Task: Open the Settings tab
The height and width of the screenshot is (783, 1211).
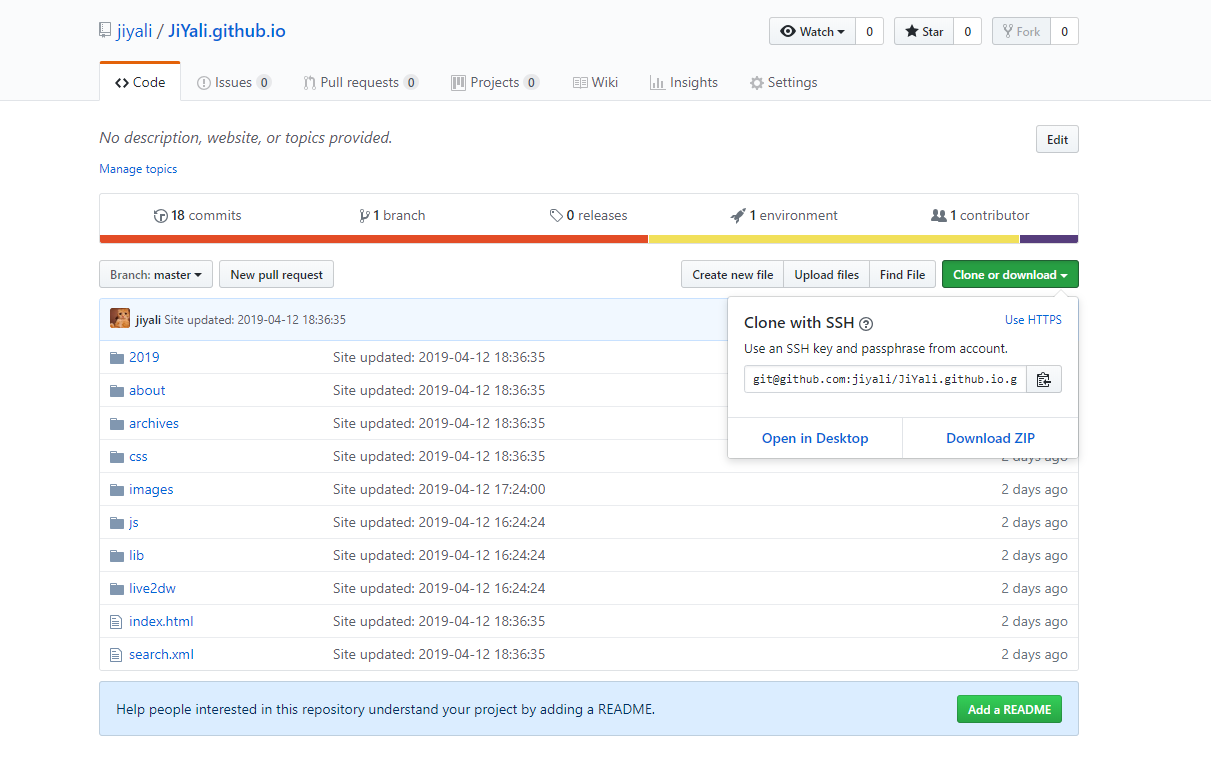Action: pos(784,82)
